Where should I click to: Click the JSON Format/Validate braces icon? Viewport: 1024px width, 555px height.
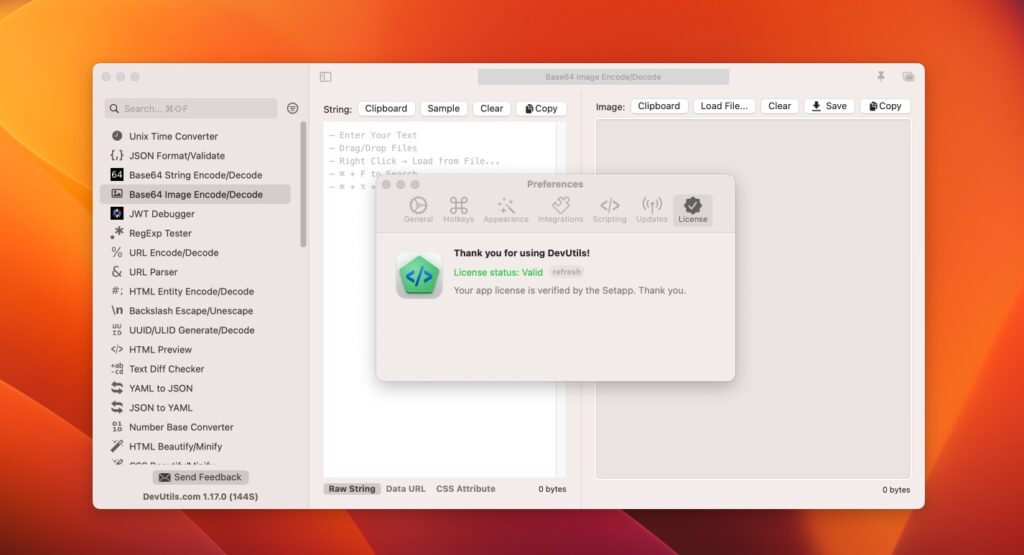coord(117,155)
